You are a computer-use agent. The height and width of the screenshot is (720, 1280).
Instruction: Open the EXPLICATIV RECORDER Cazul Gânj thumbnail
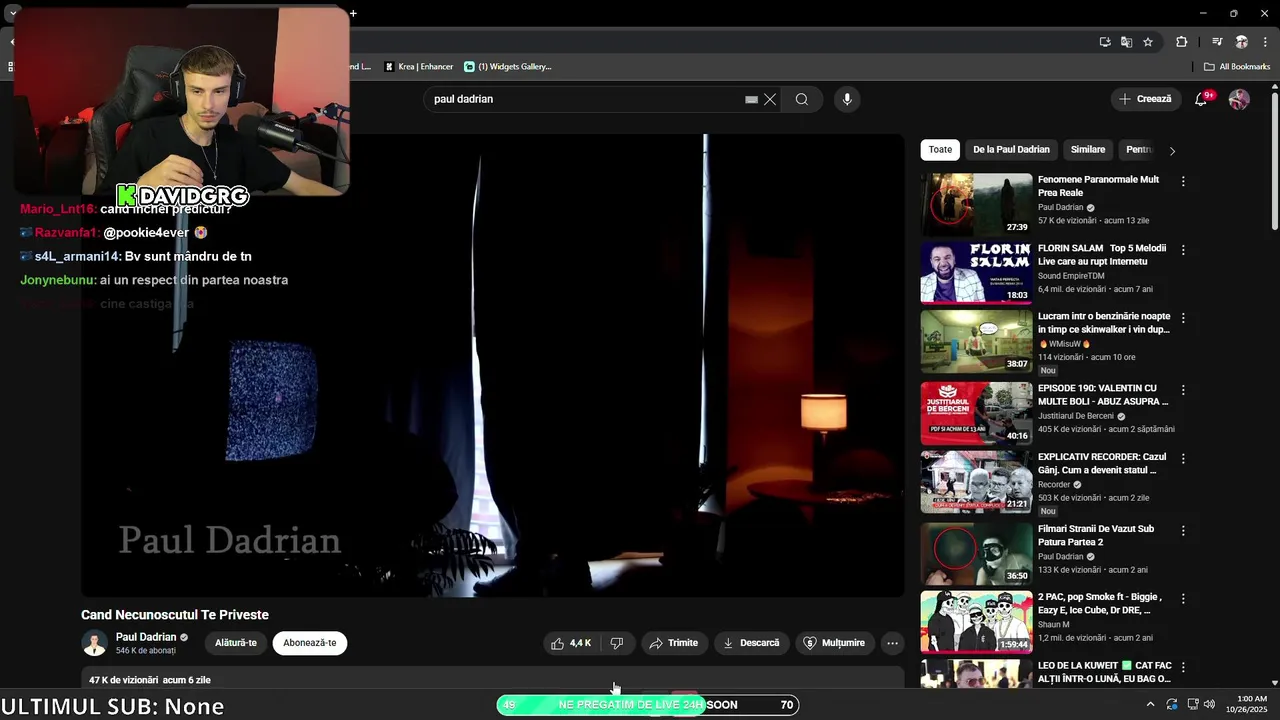click(x=976, y=482)
